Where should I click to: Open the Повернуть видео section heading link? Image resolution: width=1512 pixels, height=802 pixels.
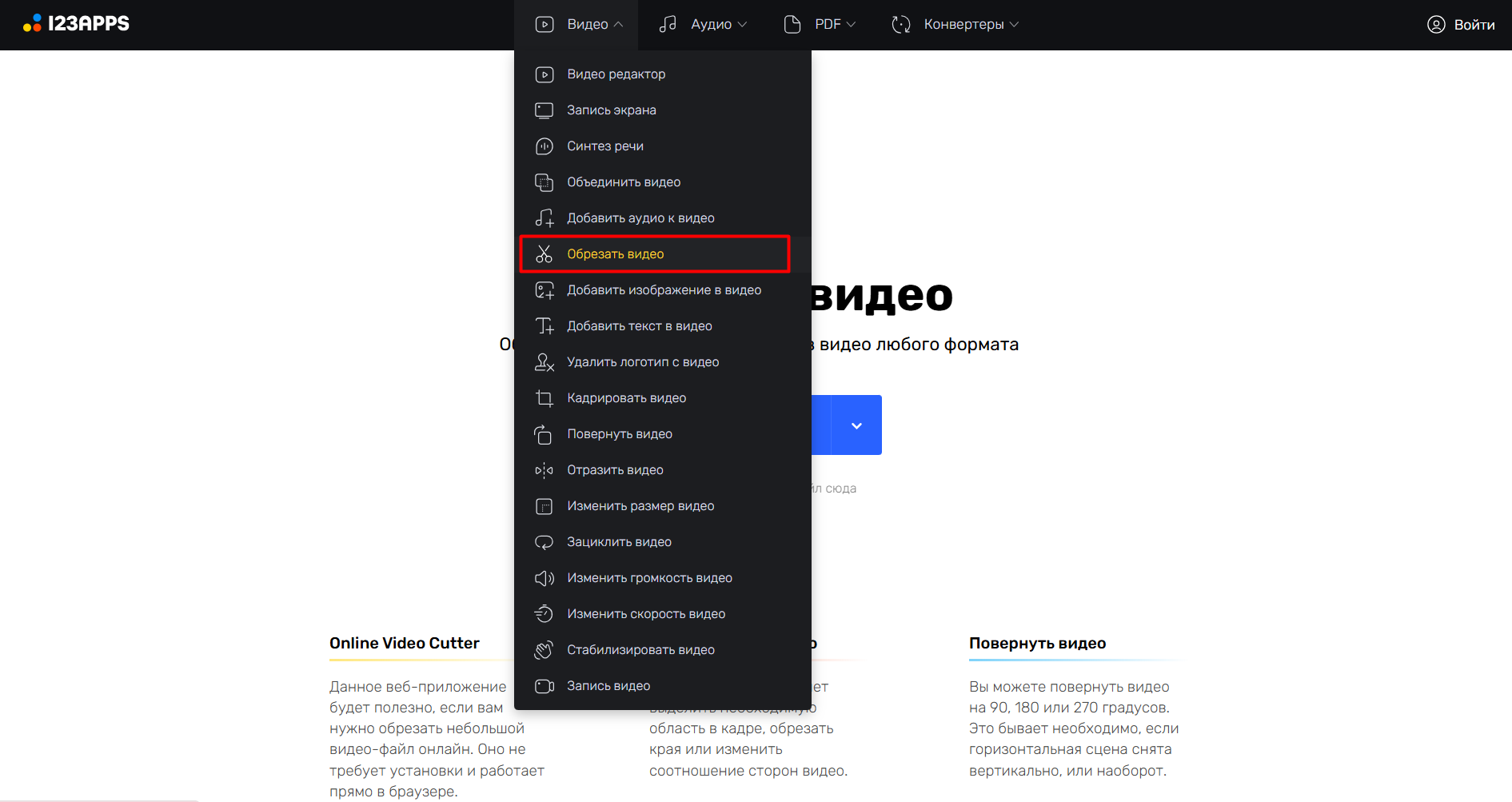(x=1037, y=643)
